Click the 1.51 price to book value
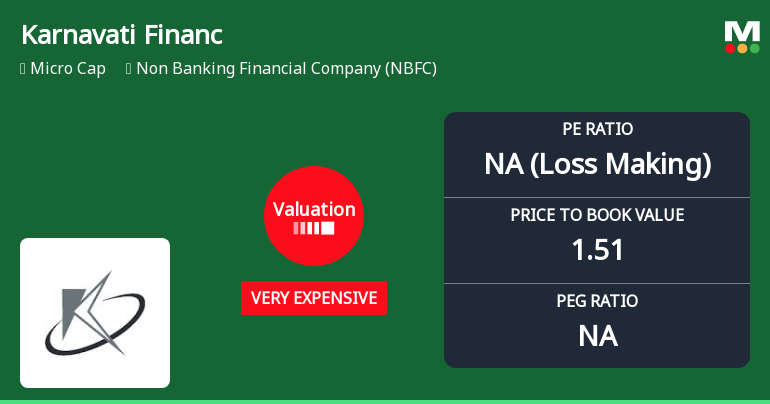This screenshot has width=770, height=404. [597, 250]
